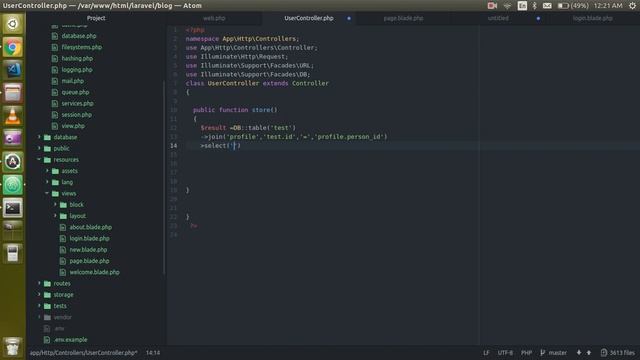Open Visual Studio Code from the dock
This screenshot has width=640, height=360.
(x=13, y=70)
